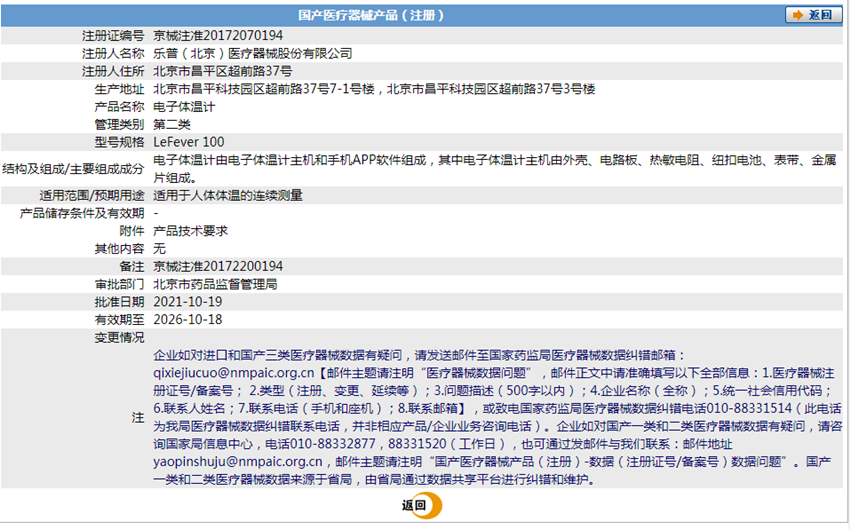Click registrant address 北京市昌平区超前路37号
Image resolution: width=850 pixels, height=529 pixels.
[223, 71]
